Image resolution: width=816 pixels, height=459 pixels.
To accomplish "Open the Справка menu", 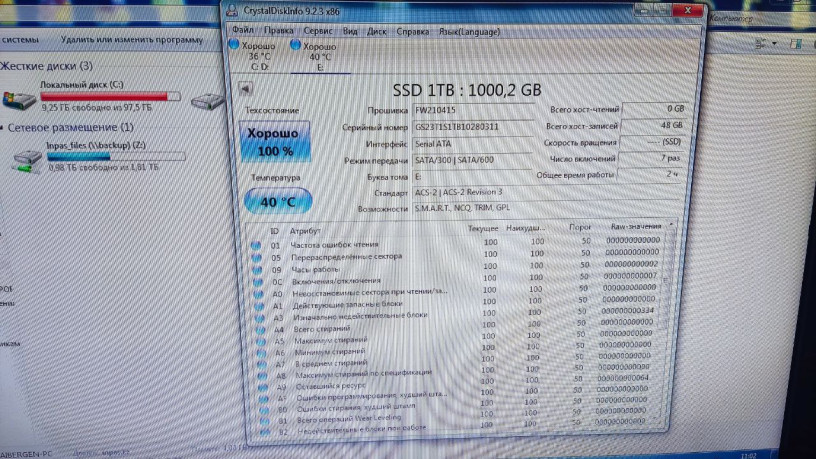I will pos(413,32).
